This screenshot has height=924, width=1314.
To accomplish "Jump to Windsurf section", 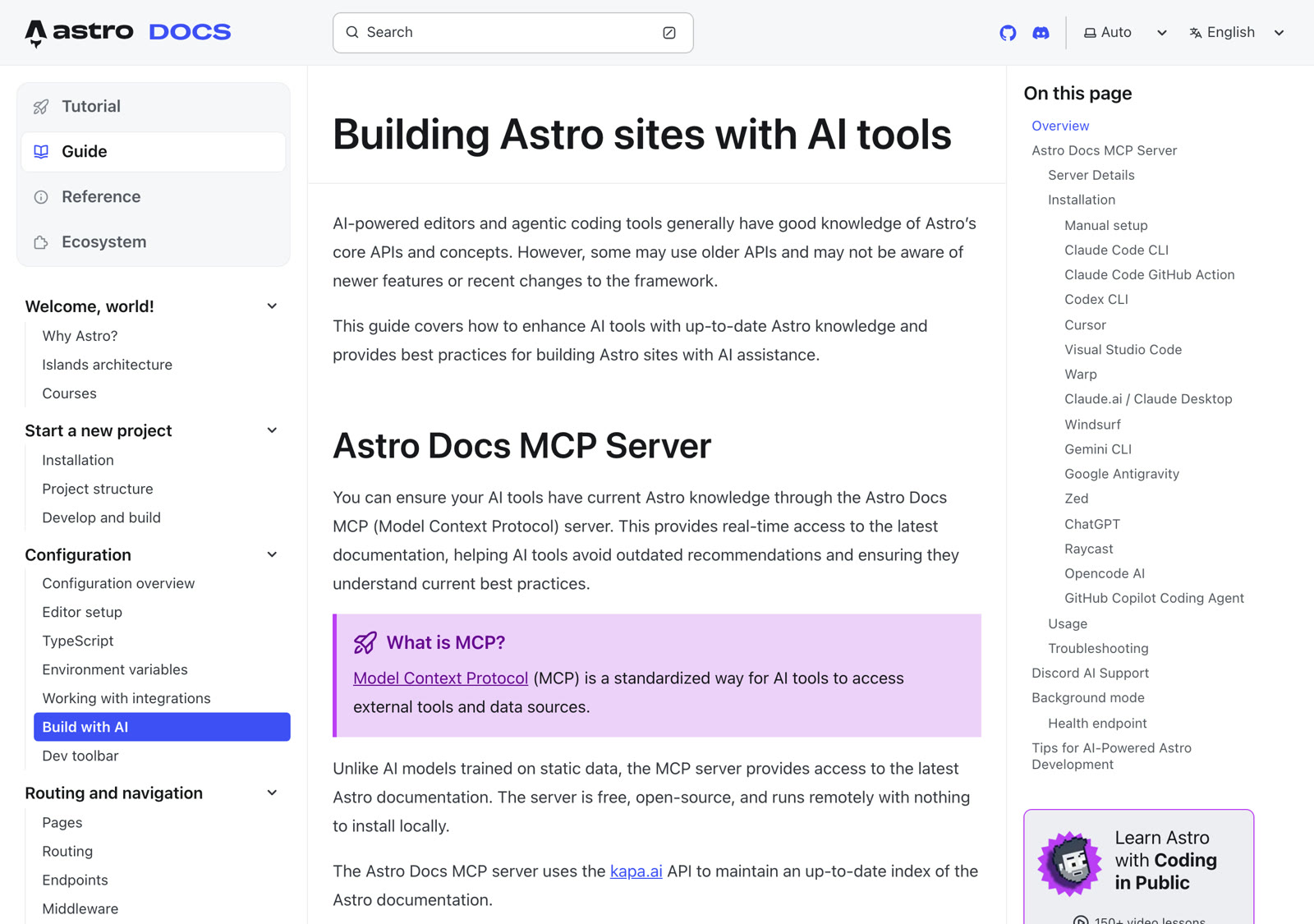I will click(x=1092, y=425).
